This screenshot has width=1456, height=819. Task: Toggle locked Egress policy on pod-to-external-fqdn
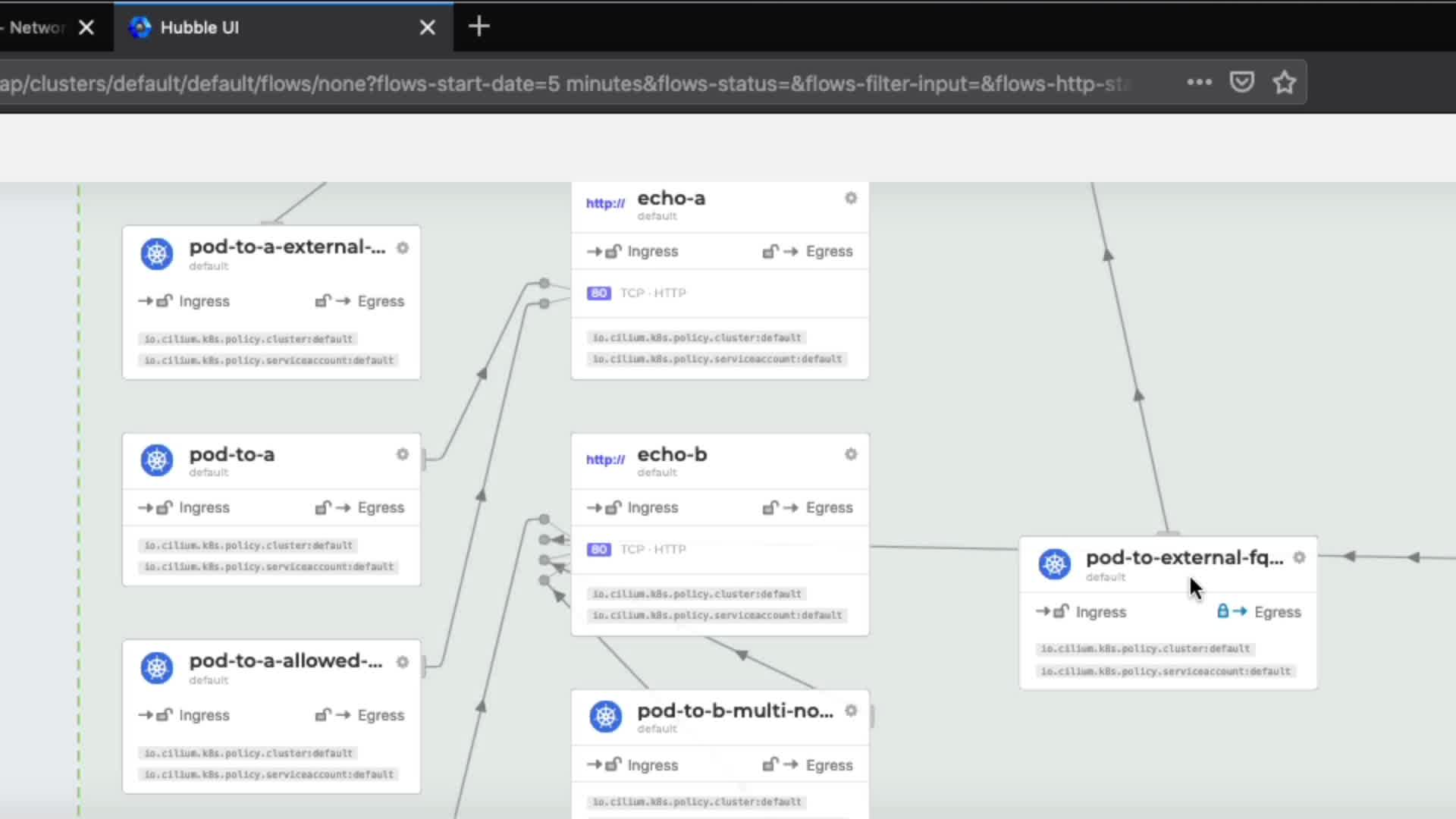coord(1259,612)
